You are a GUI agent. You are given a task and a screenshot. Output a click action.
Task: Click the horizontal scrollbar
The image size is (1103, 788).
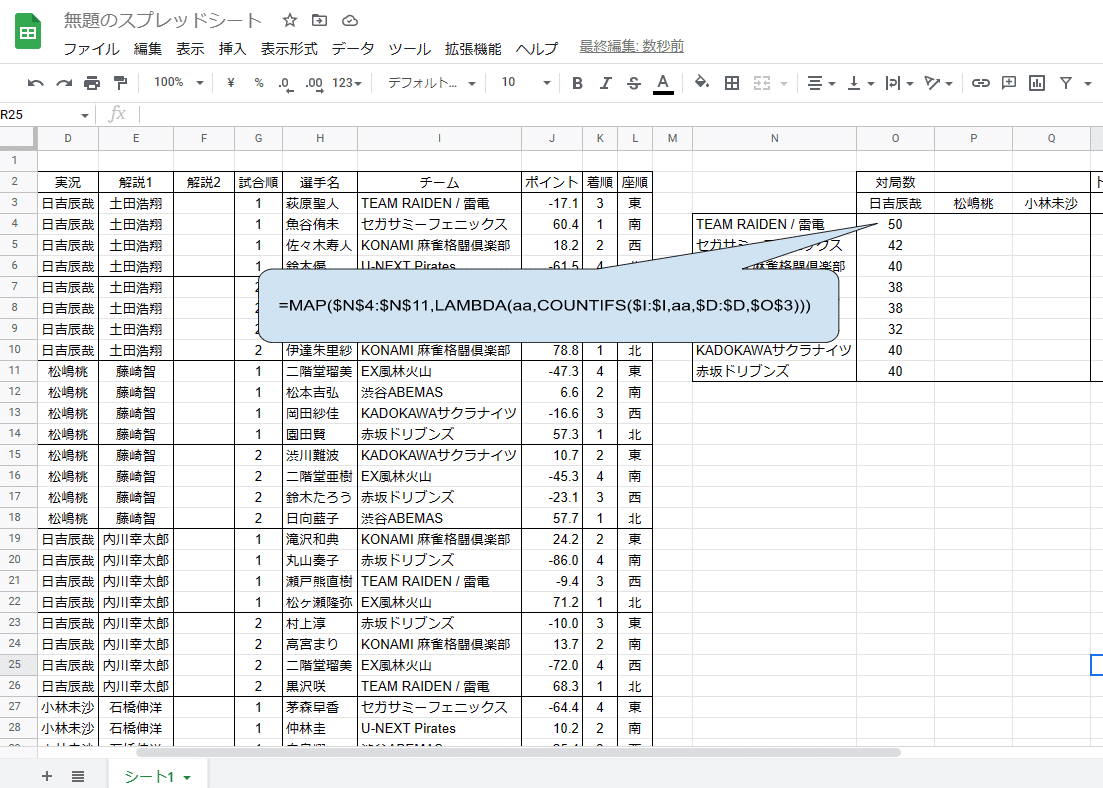[x=518, y=752]
